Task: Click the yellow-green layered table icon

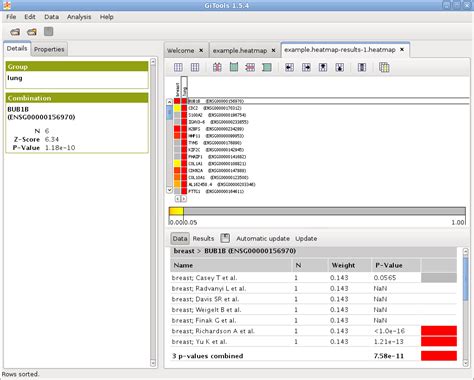Action: coord(384,68)
